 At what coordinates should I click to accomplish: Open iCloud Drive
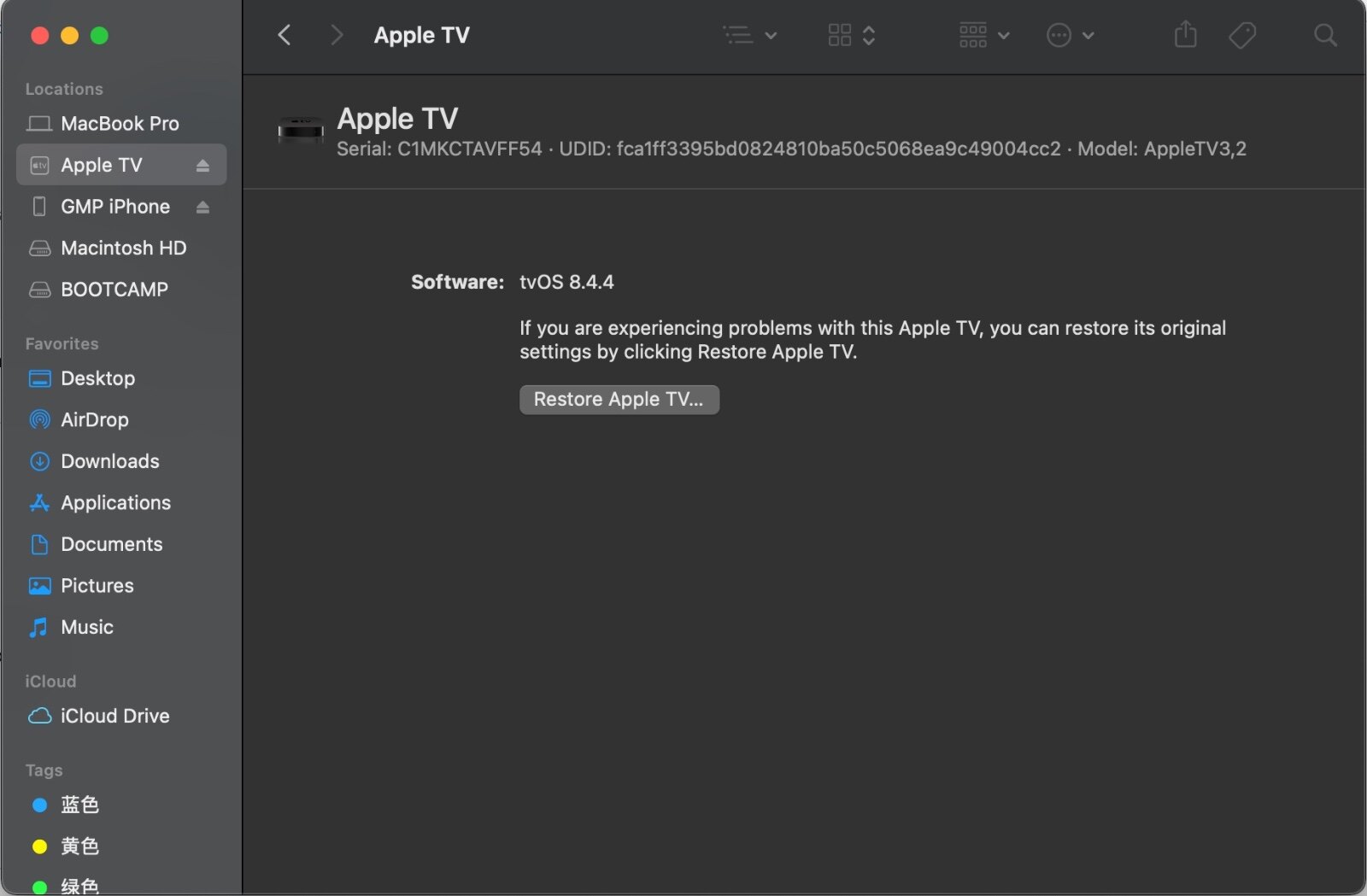[121, 716]
